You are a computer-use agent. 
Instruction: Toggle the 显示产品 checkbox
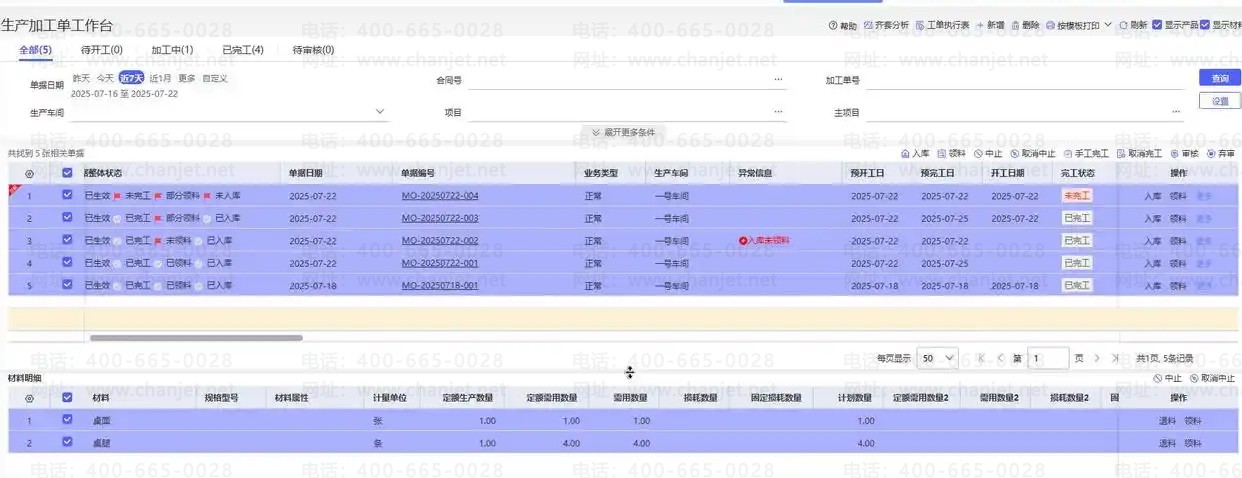(x=1157, y=25)
